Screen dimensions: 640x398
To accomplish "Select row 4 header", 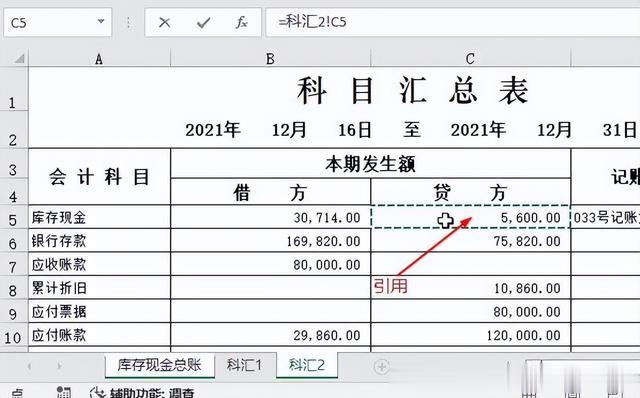I will point(13,191).
